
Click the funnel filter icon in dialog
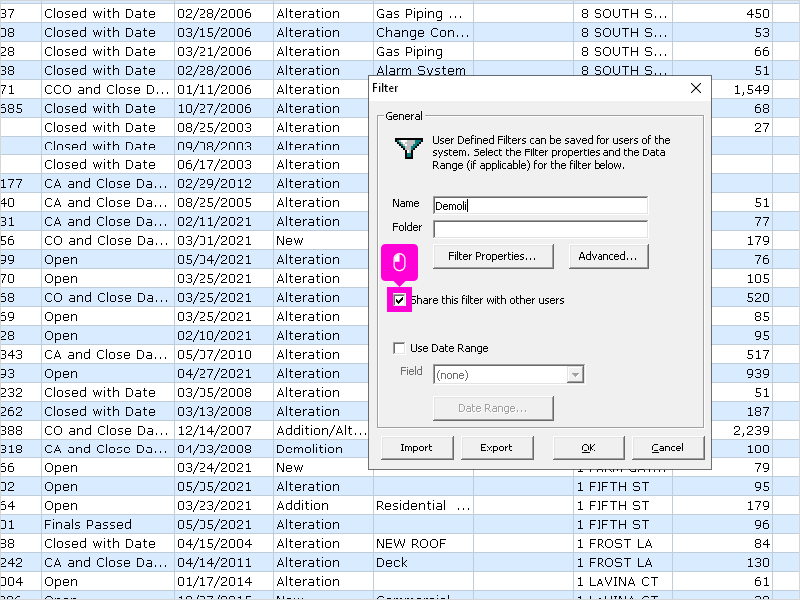coord(409,148)
